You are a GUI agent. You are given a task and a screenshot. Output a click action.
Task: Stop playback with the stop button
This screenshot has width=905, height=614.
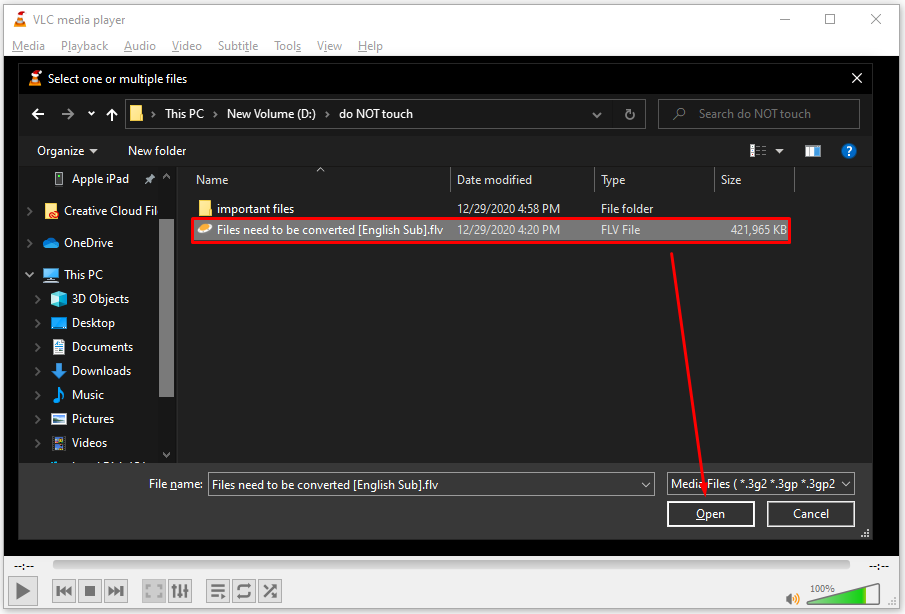pos(89,591)
